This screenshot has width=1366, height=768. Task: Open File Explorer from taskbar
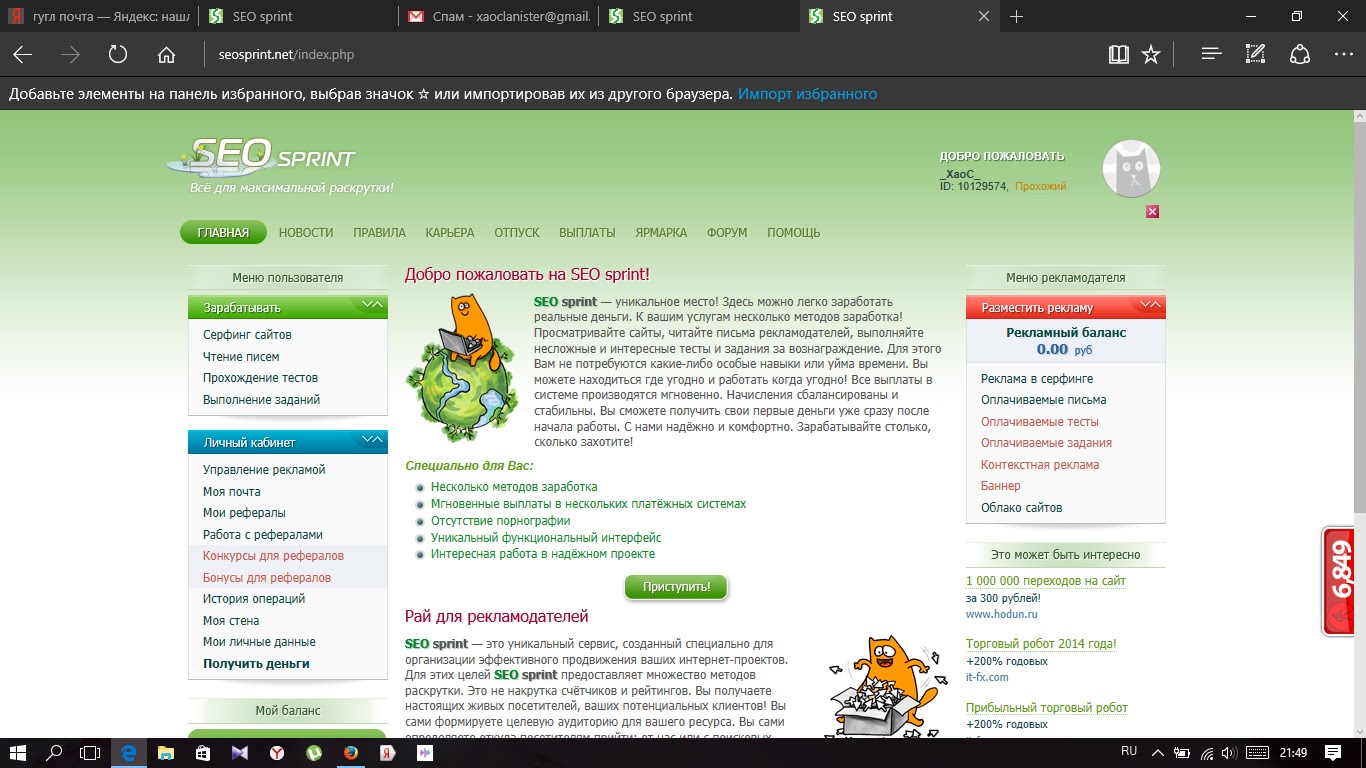click(x=165, y=752)
